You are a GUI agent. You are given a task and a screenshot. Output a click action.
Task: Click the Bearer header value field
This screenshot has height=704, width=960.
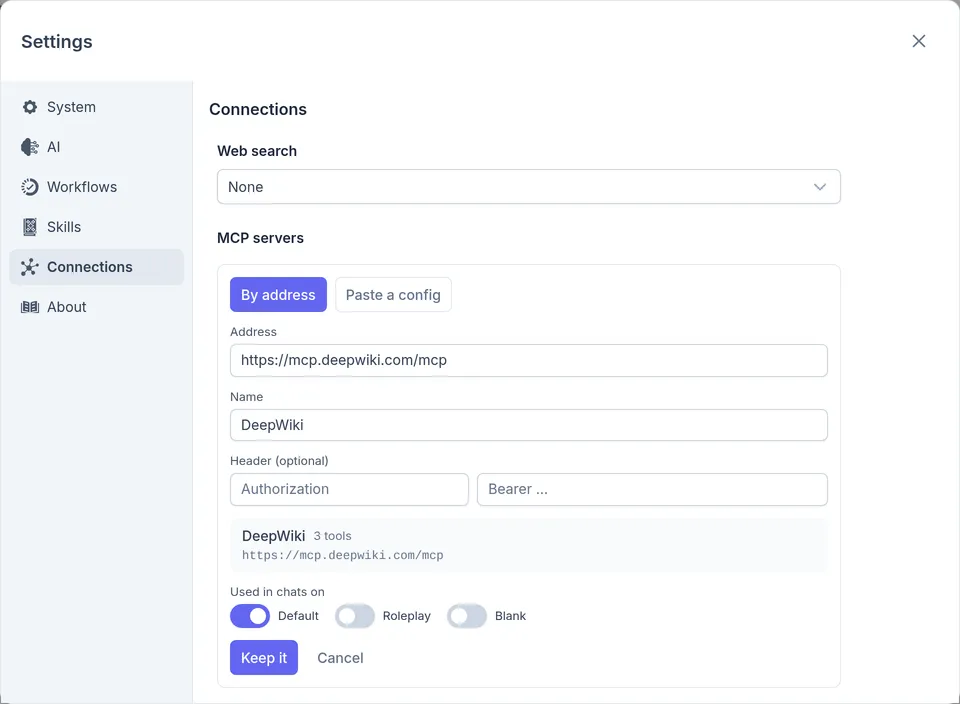[x=652, y=489]
